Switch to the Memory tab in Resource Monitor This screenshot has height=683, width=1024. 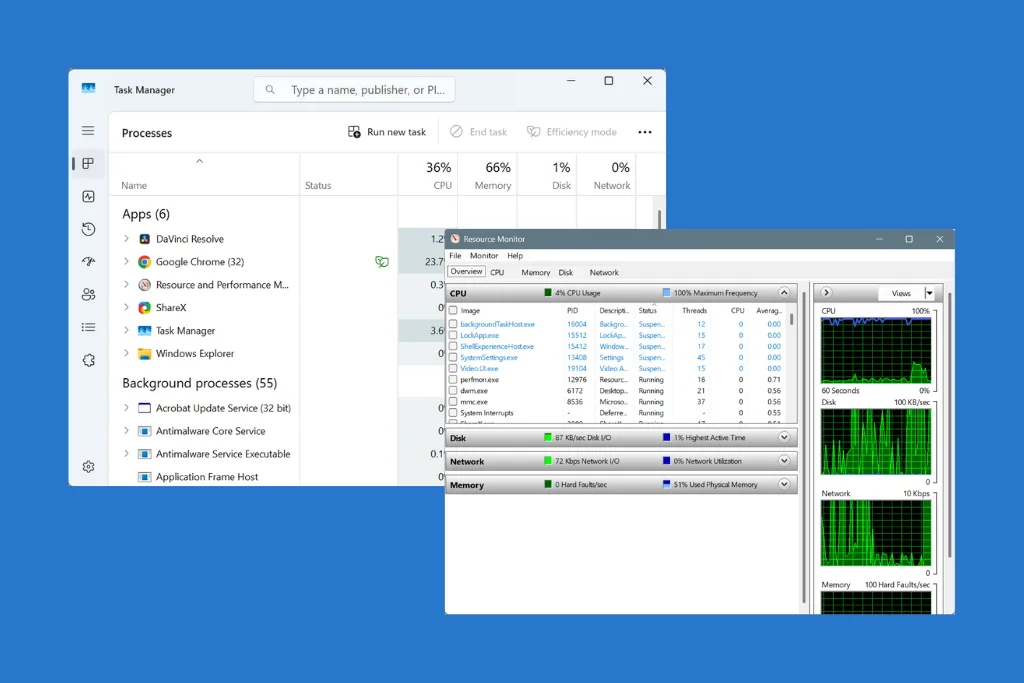tap(536, 272)
